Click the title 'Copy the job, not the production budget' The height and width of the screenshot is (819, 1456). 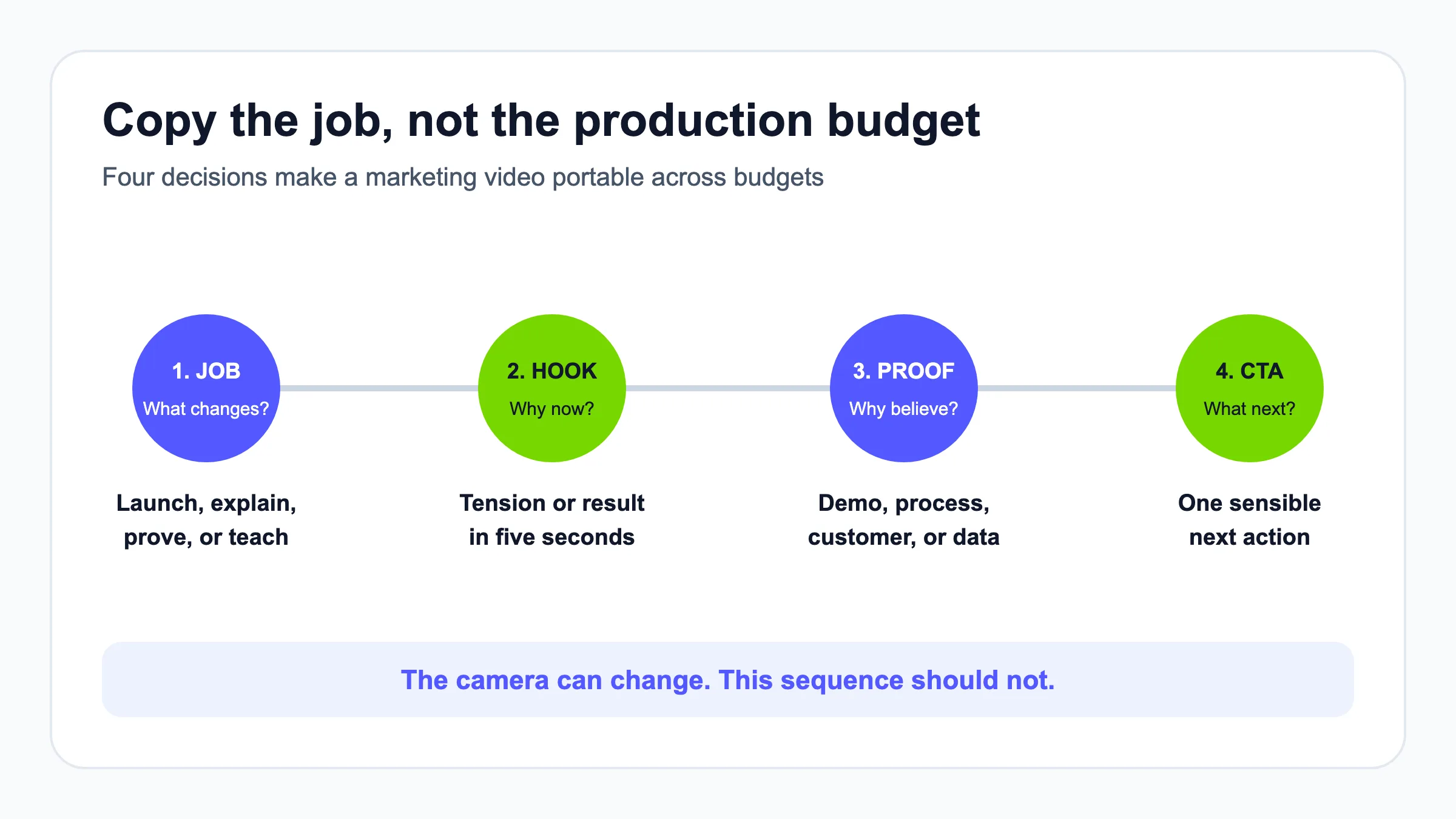(541, 121)
